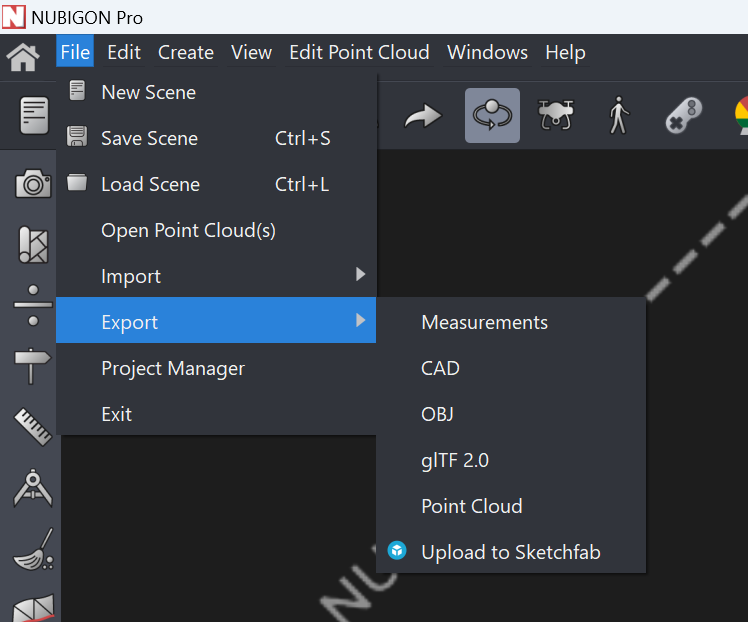
Task: Click the Save Scene floppy disk icon
Action: point(77,136)
